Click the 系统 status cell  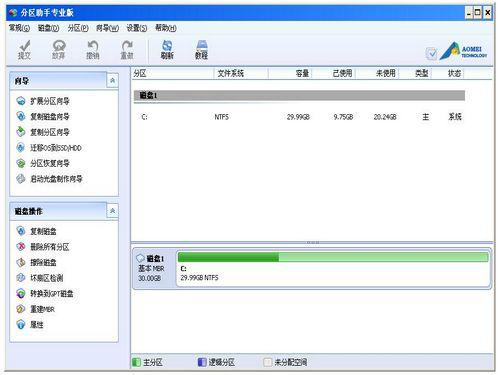pyautogui.click(x=455, y=117)
